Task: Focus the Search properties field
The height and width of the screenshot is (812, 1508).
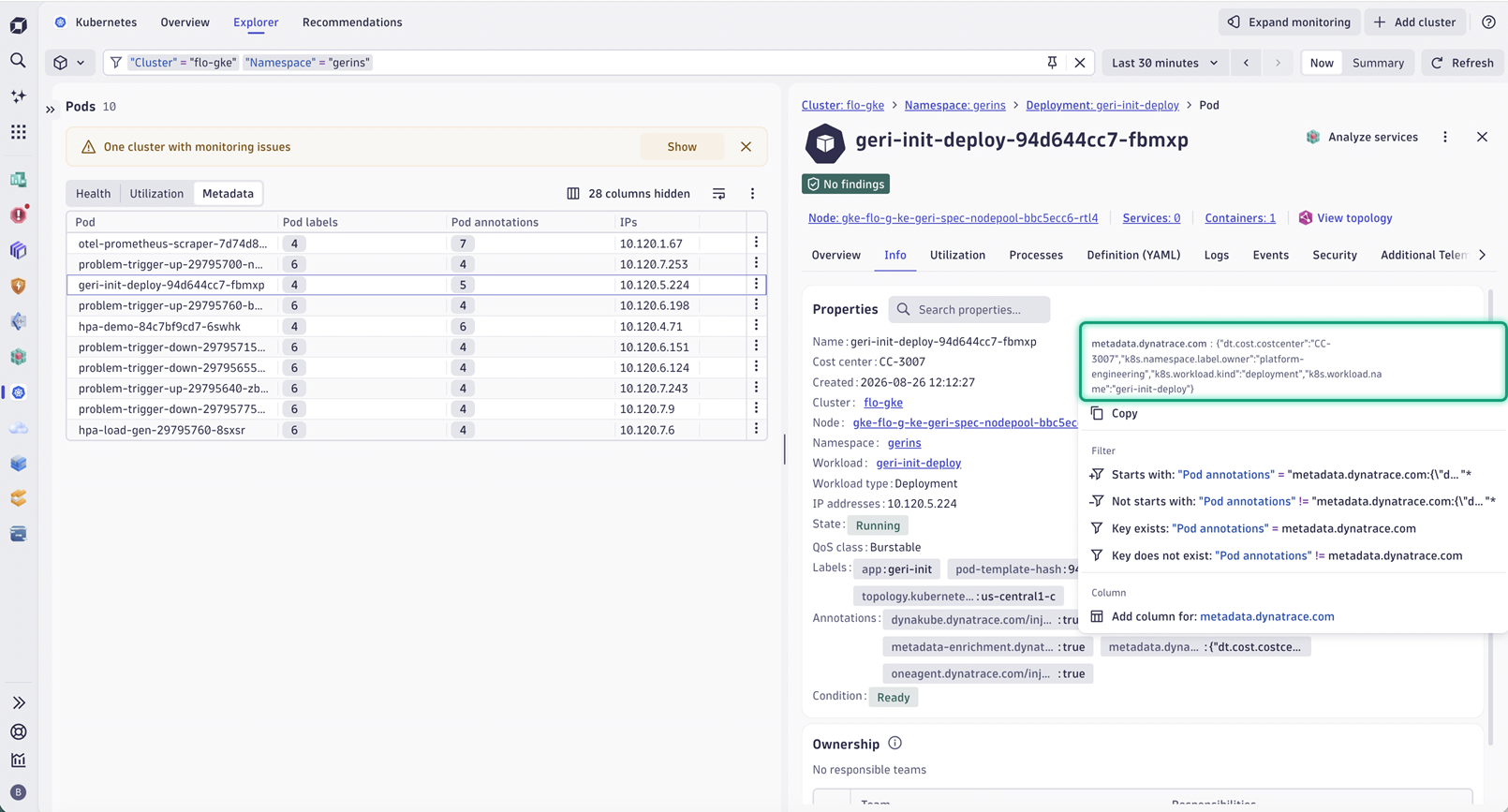Action: coord(969,310)
